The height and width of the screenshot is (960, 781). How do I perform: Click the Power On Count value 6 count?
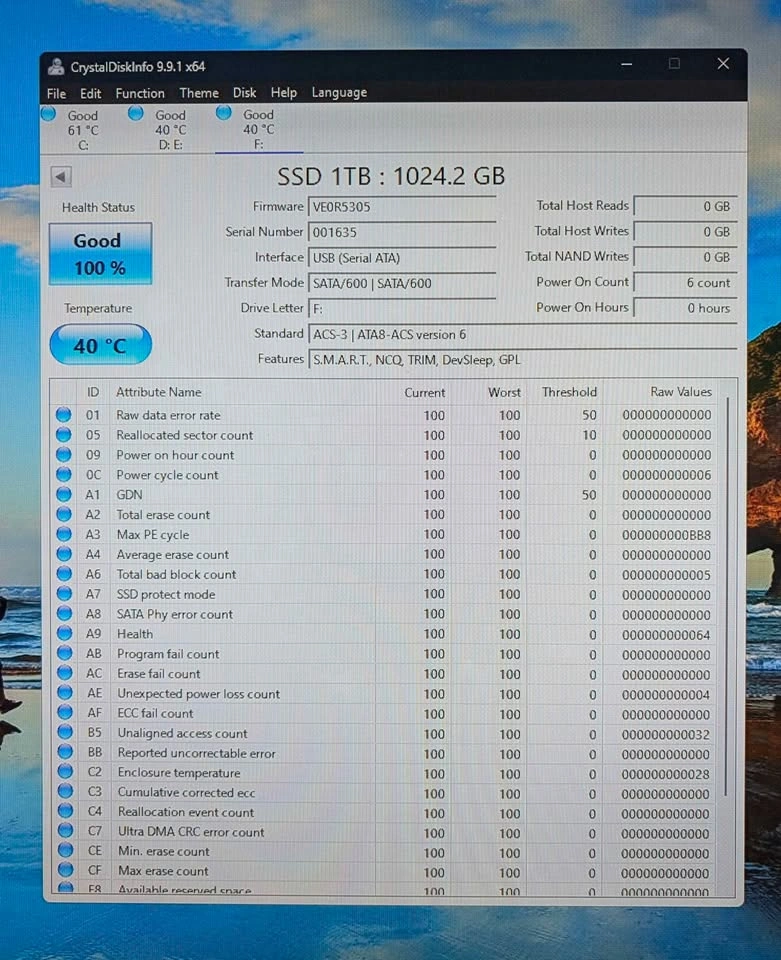(x=685, y=283)
